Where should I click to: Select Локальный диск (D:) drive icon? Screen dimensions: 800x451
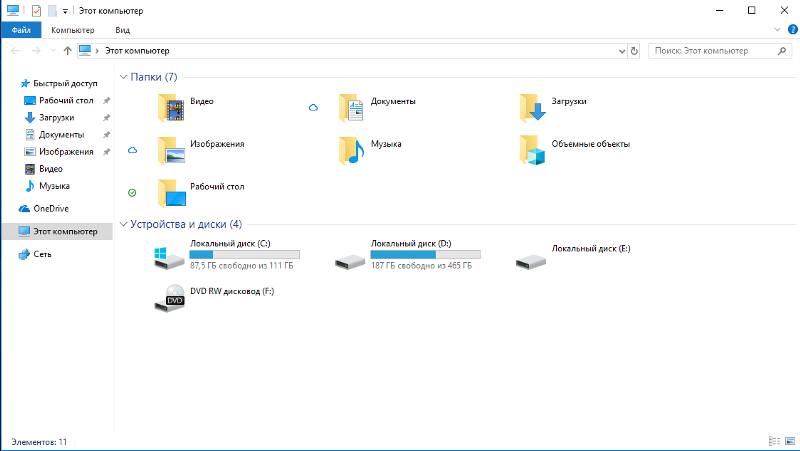click(350, 261)
